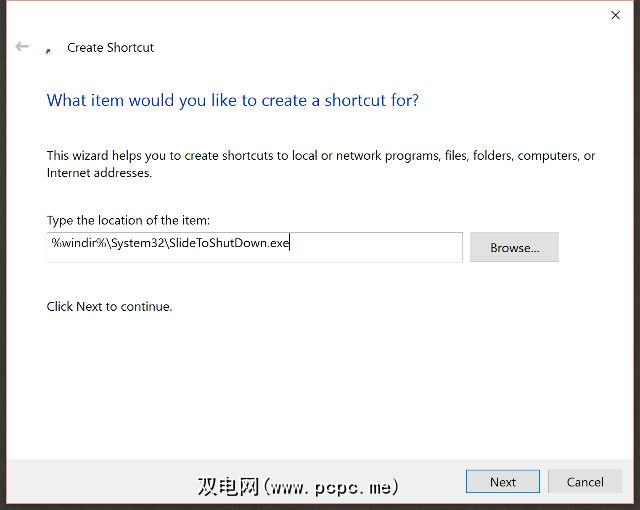The height and width of the screenshot is (510, 640).
Task: Click the back arrow in the wizard header
Action: pyautogui.click(x=22, y=47)
